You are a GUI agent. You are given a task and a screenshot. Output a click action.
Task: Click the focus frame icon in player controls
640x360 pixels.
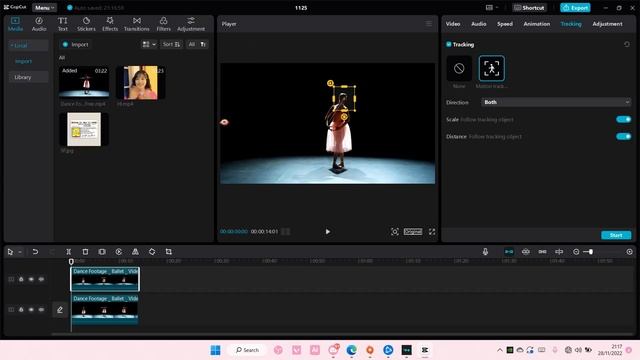tap(395, 232)
